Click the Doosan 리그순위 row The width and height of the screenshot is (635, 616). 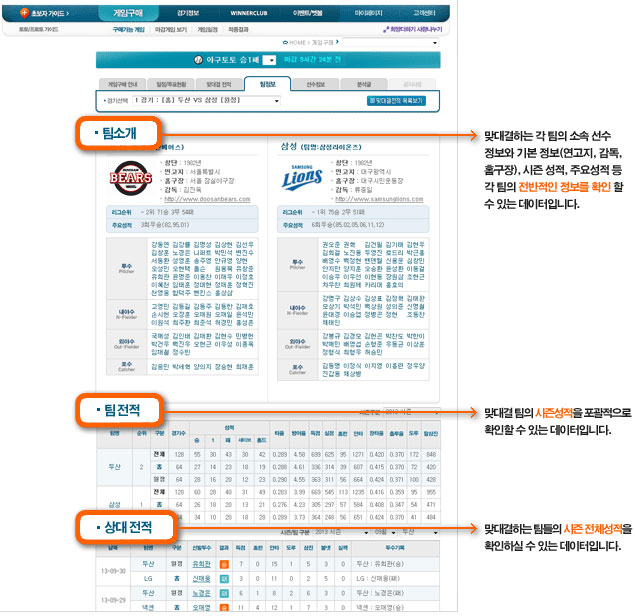pos(182,212)
